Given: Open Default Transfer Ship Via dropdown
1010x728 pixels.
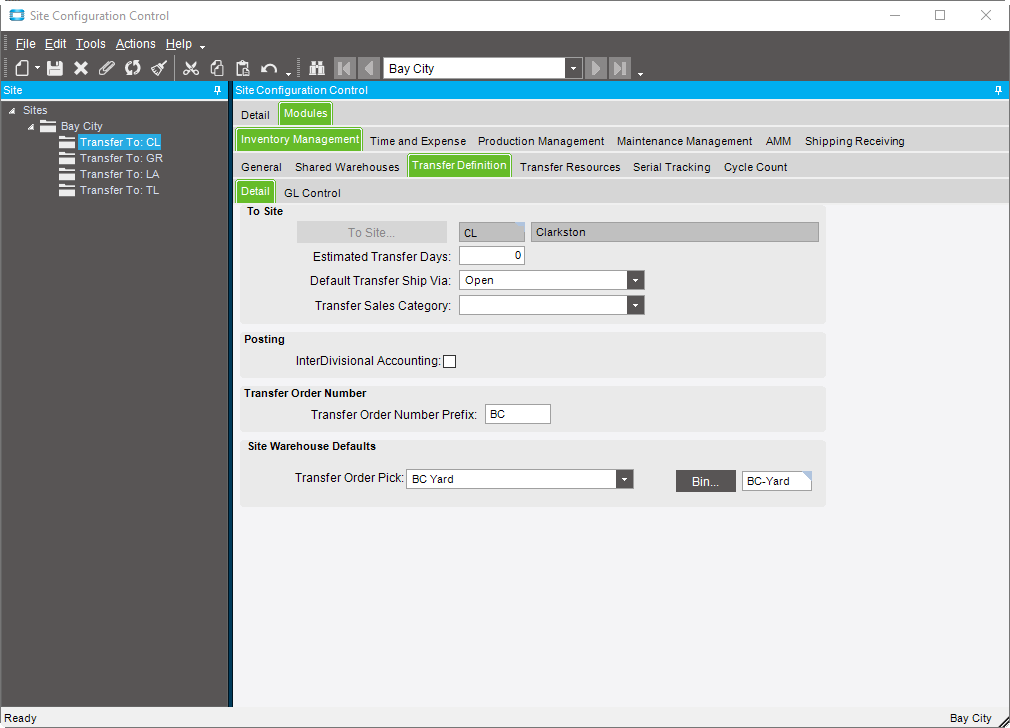Looking at the screenshot, I should [635, 280].
